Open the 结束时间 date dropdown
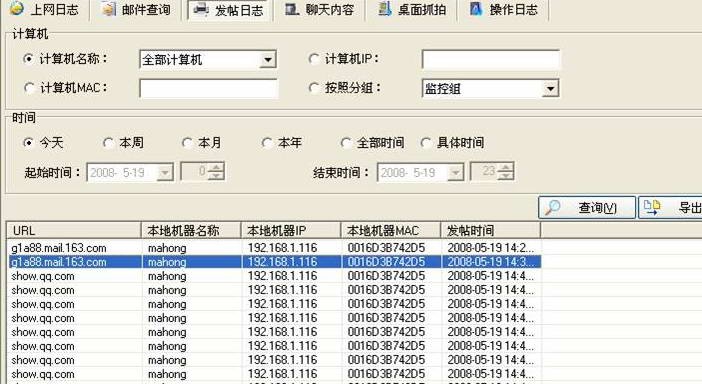 (x=455, y=172)
